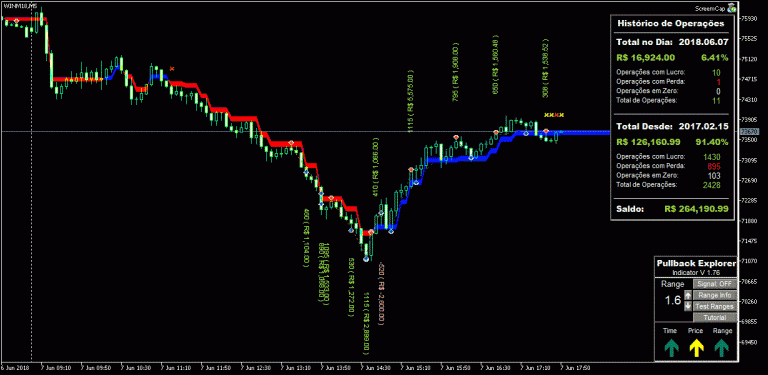This screenshot has height=375, width=768.
Task: Click the blue pullback line at right edge
Action: pyautogui.click(x=587, y=132)
